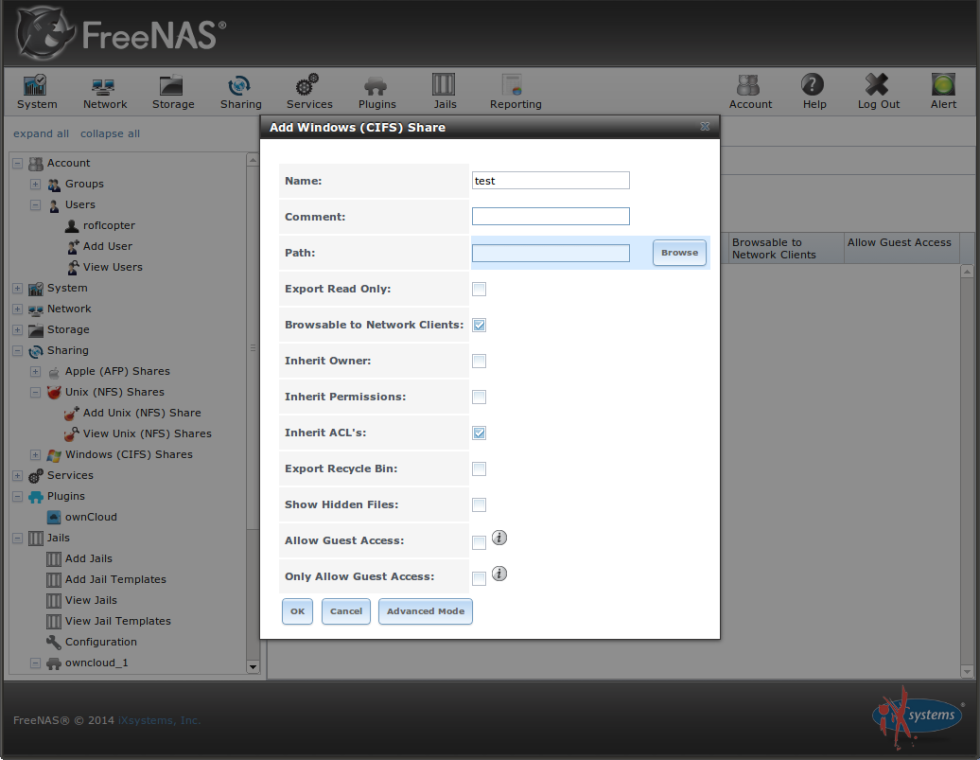Click the Help toolbar item
Viewport: 980px width, 760px height.
(813, 90)
